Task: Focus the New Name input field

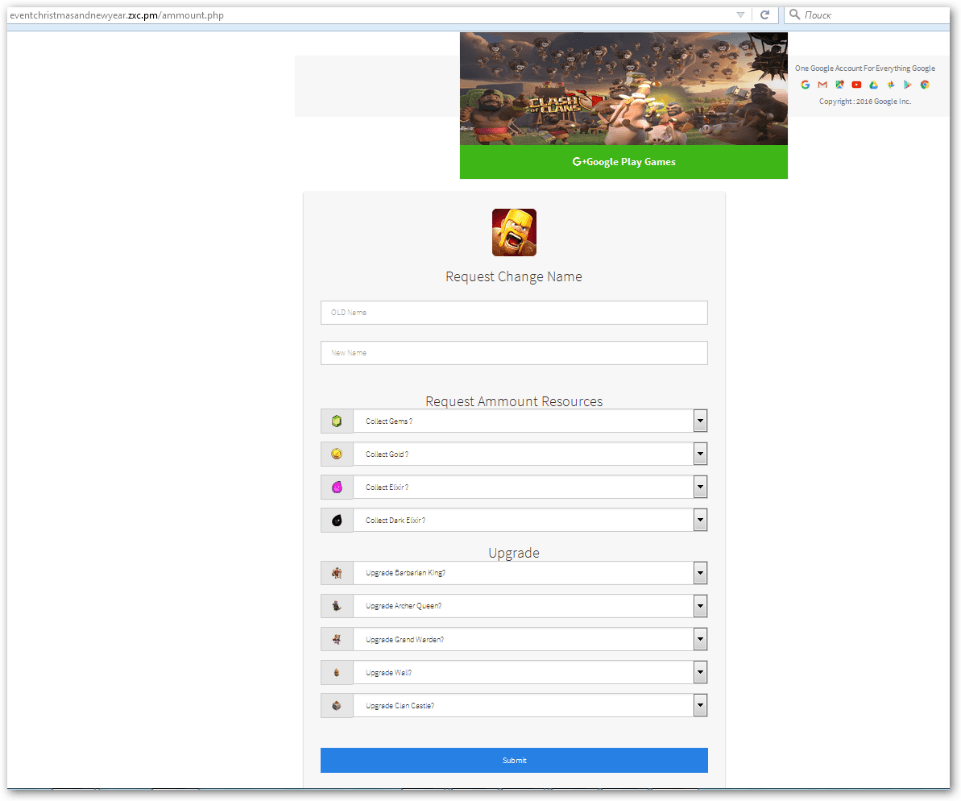Action: pos(514,353)
